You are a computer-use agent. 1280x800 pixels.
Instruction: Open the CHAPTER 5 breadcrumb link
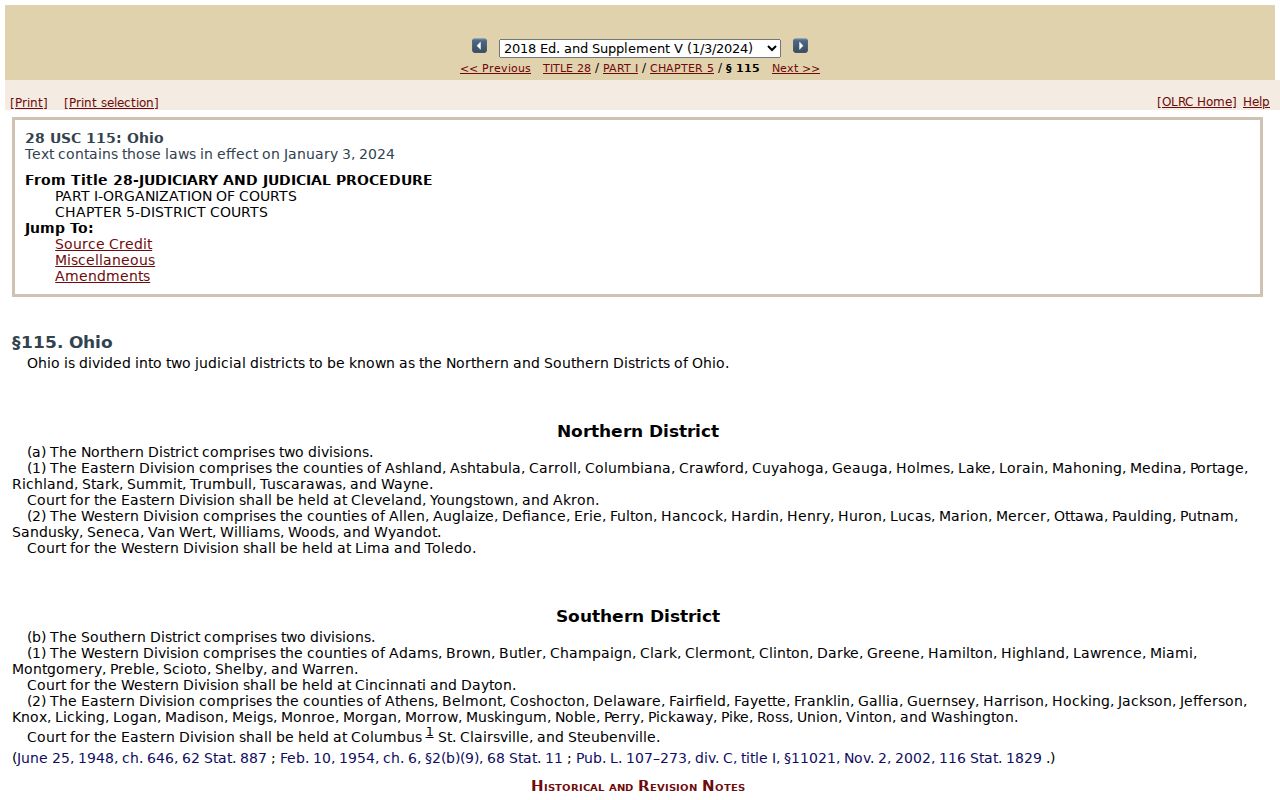click(682, 68)
